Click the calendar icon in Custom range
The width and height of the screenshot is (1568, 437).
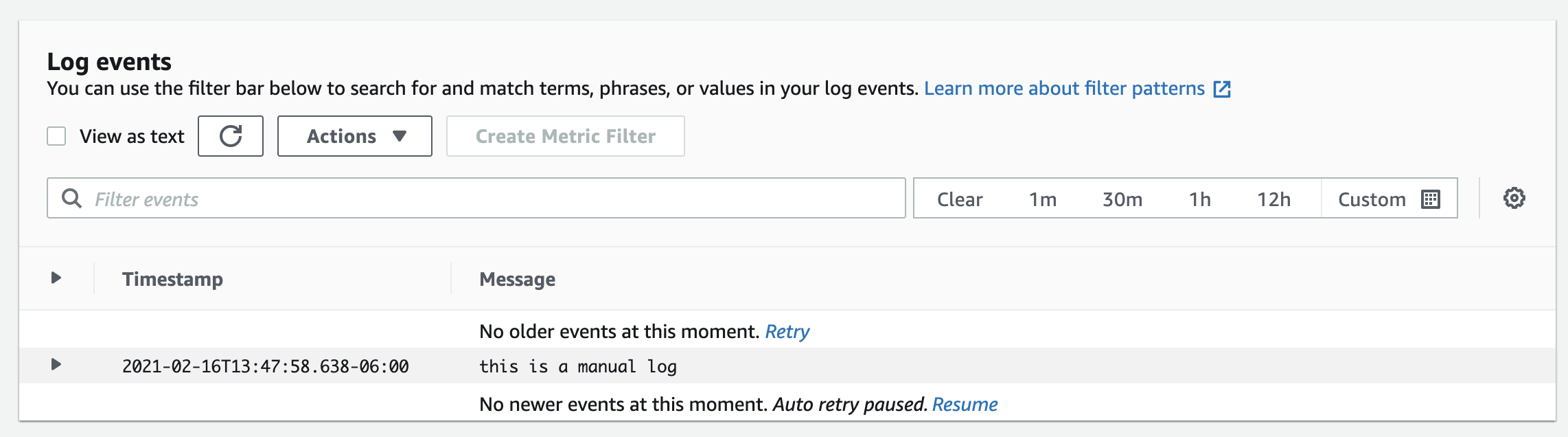[x=1431, y=199]
